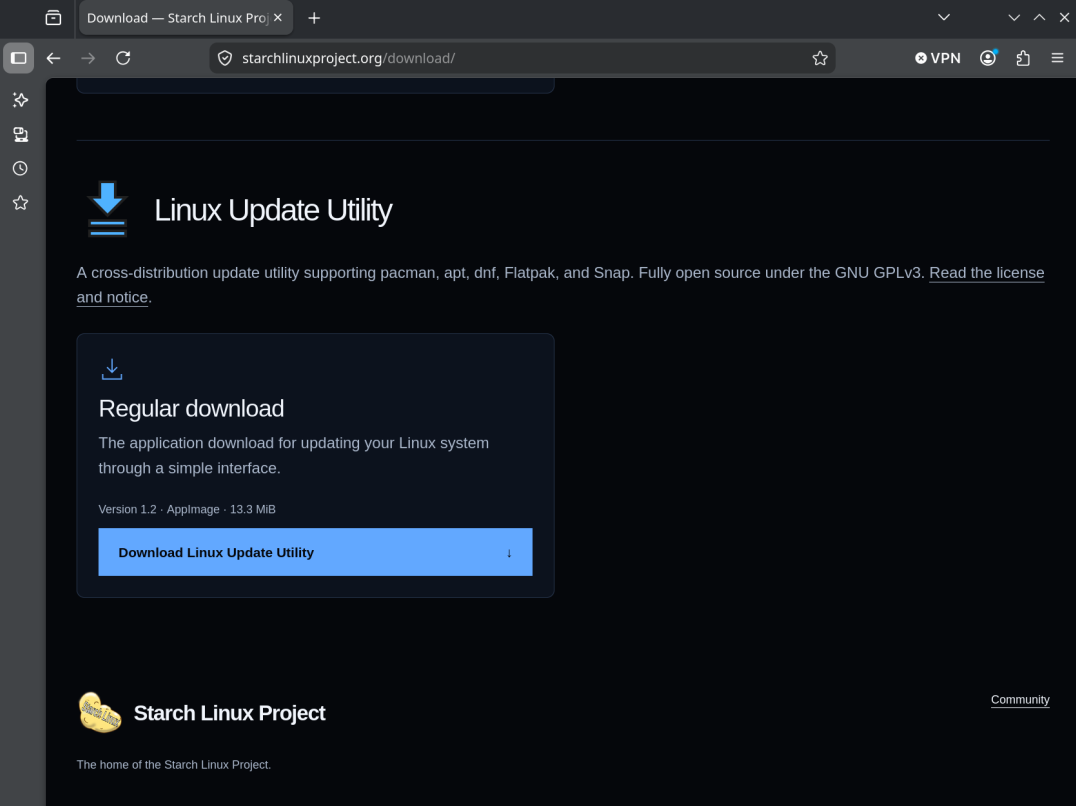Screen dimensions: 1076x806
Task: Close the Download — Starch Linux Project tab
Action: [278, 18]
